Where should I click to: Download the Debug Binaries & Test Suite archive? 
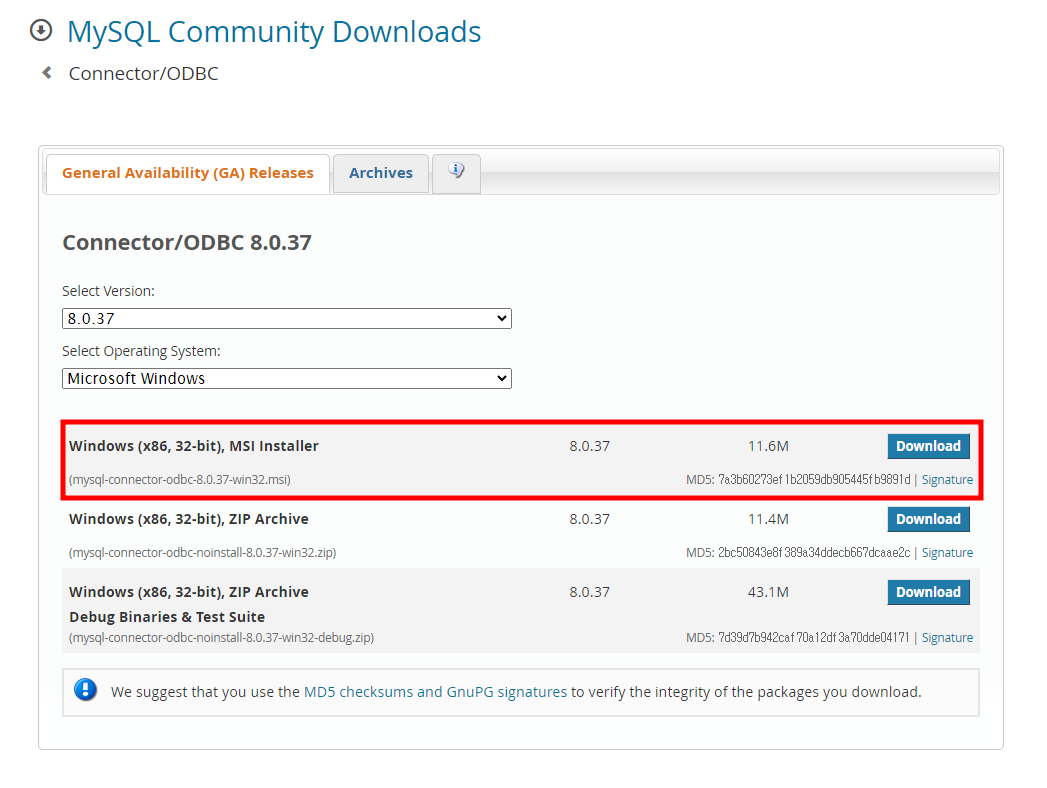click(928, 592)
